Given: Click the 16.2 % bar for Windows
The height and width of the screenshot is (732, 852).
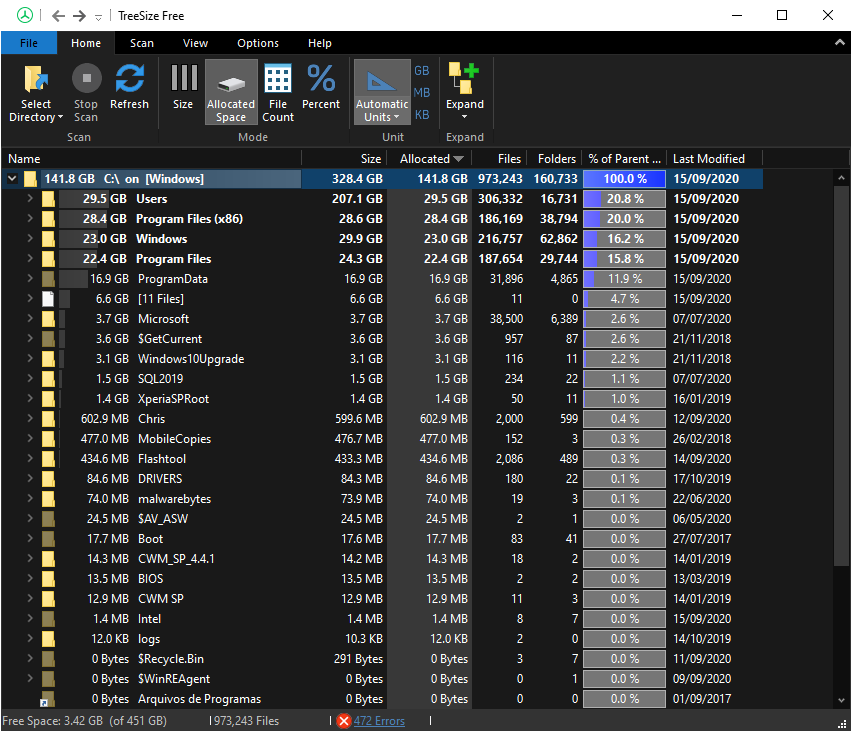Looking at the screenshot, I should [x=624, y=239].
